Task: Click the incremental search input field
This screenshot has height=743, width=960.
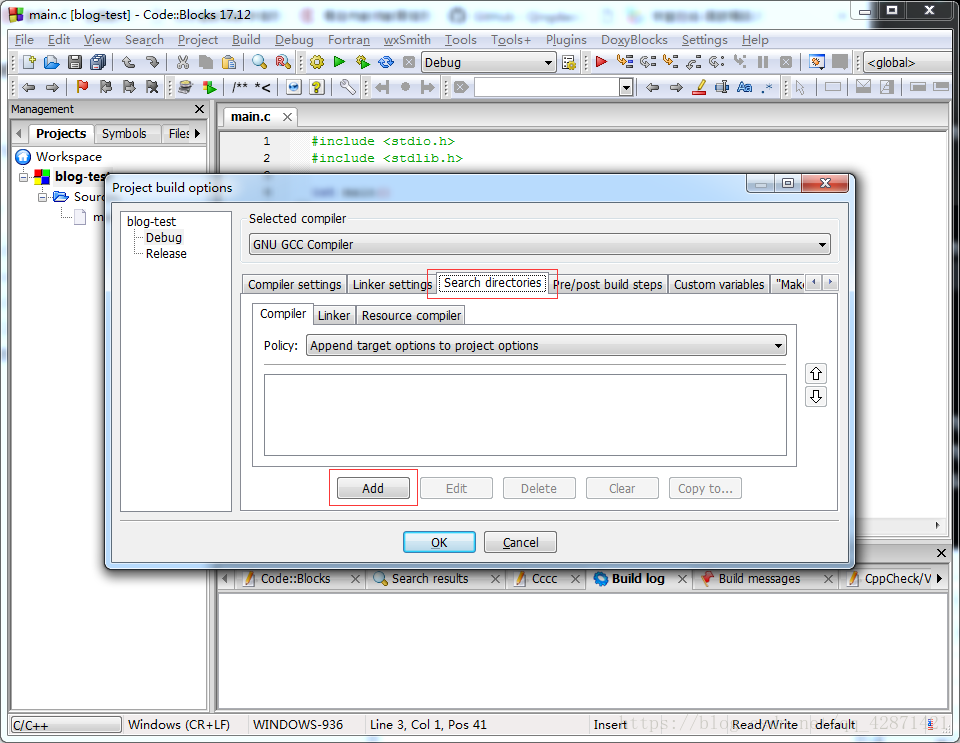Action: (547, 88)
